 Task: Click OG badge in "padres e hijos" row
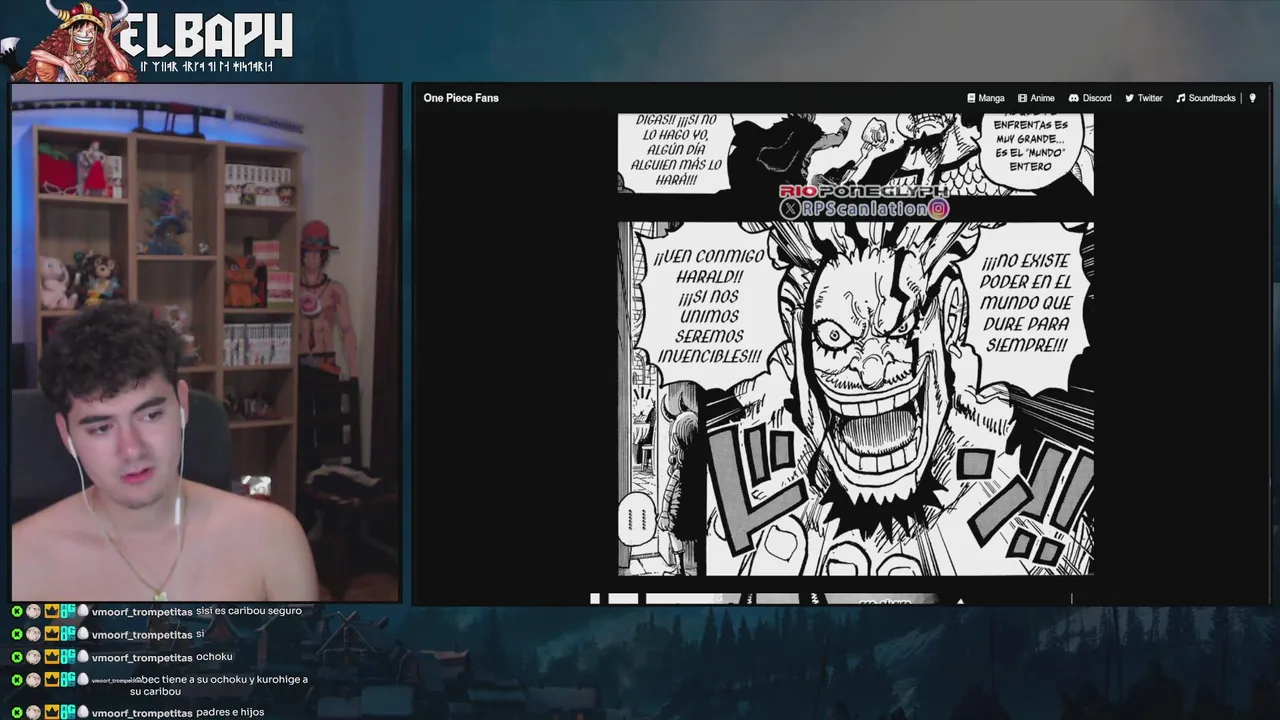click(x=68, y=712)
